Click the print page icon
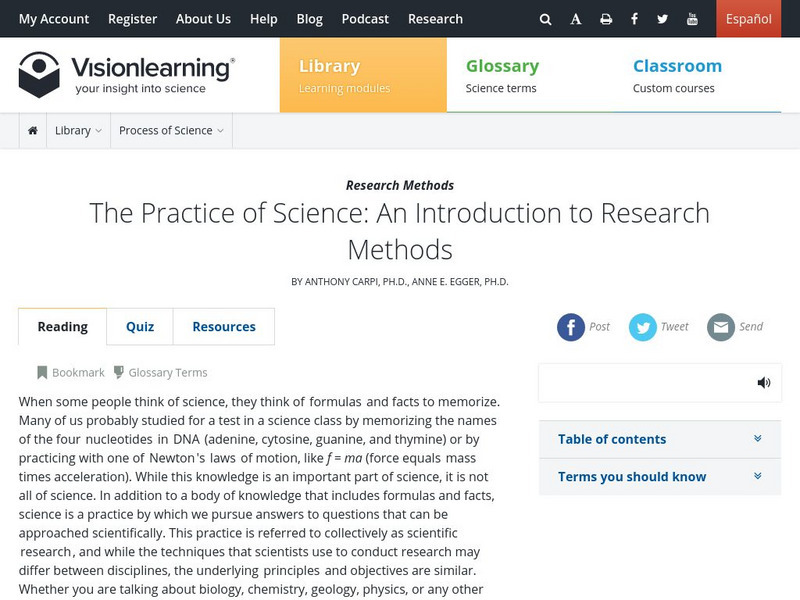800x600 pixels. click(605, 19)
